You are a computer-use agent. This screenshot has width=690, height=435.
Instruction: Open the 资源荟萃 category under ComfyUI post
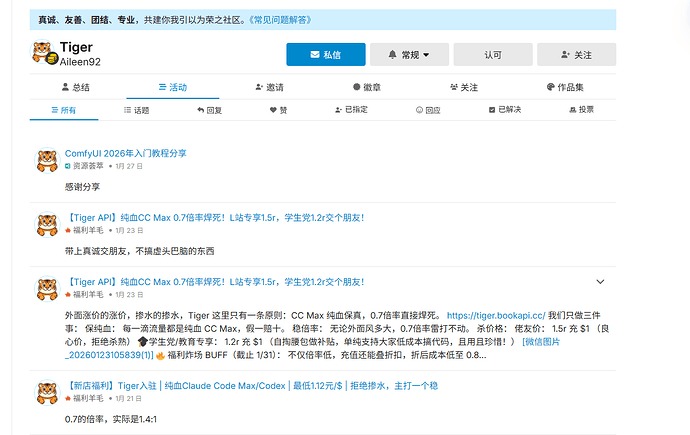click(x=84, y=166)
